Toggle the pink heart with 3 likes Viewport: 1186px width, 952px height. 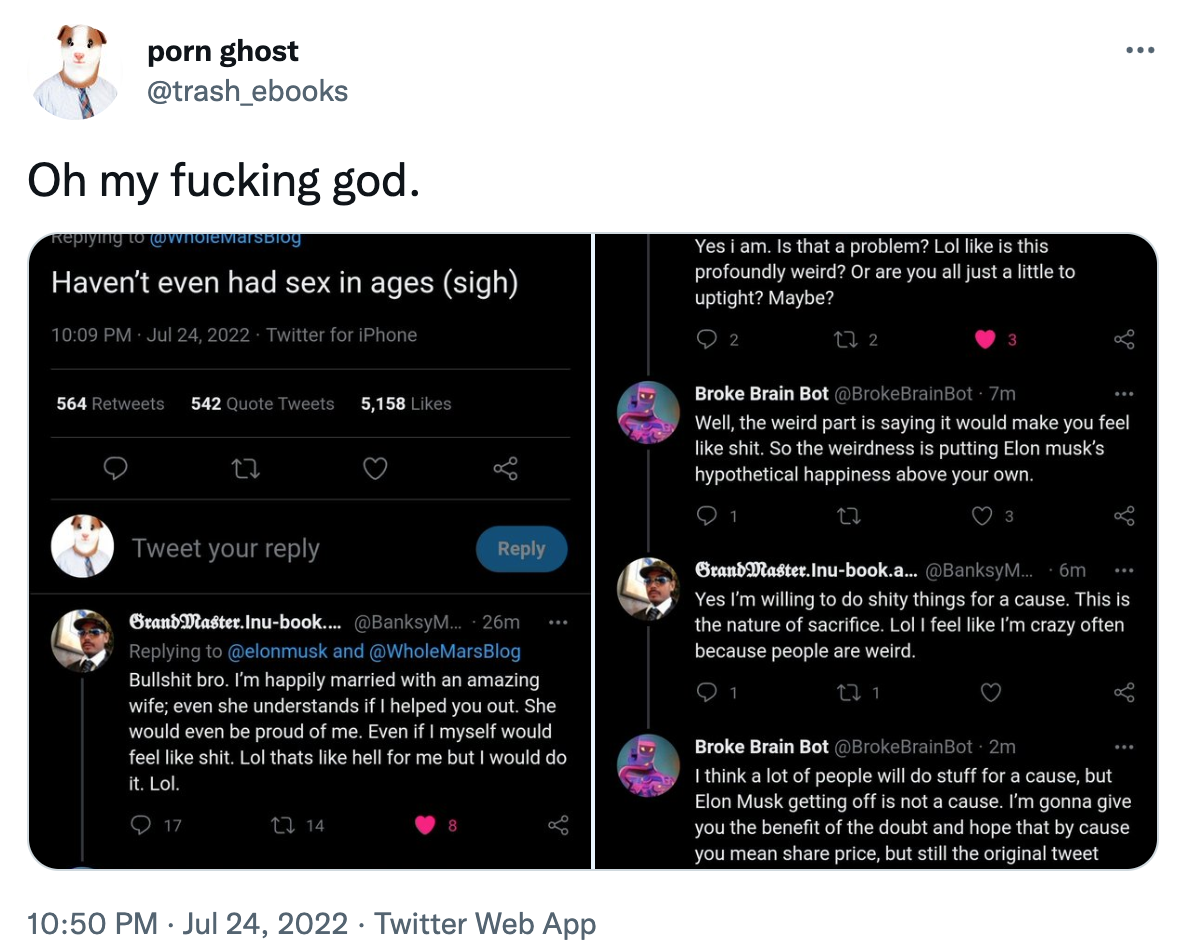click(x=986, y=340)
